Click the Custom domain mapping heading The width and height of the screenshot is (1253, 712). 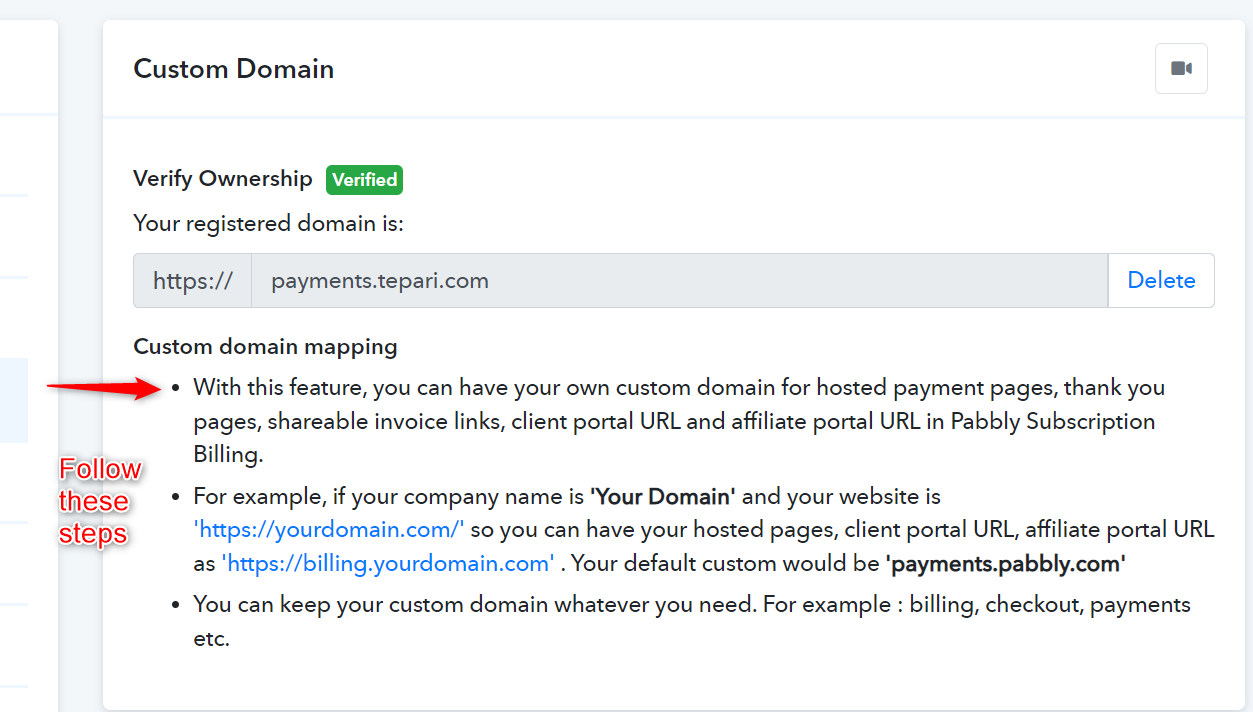pyautogui.click(x=265, y=346)
